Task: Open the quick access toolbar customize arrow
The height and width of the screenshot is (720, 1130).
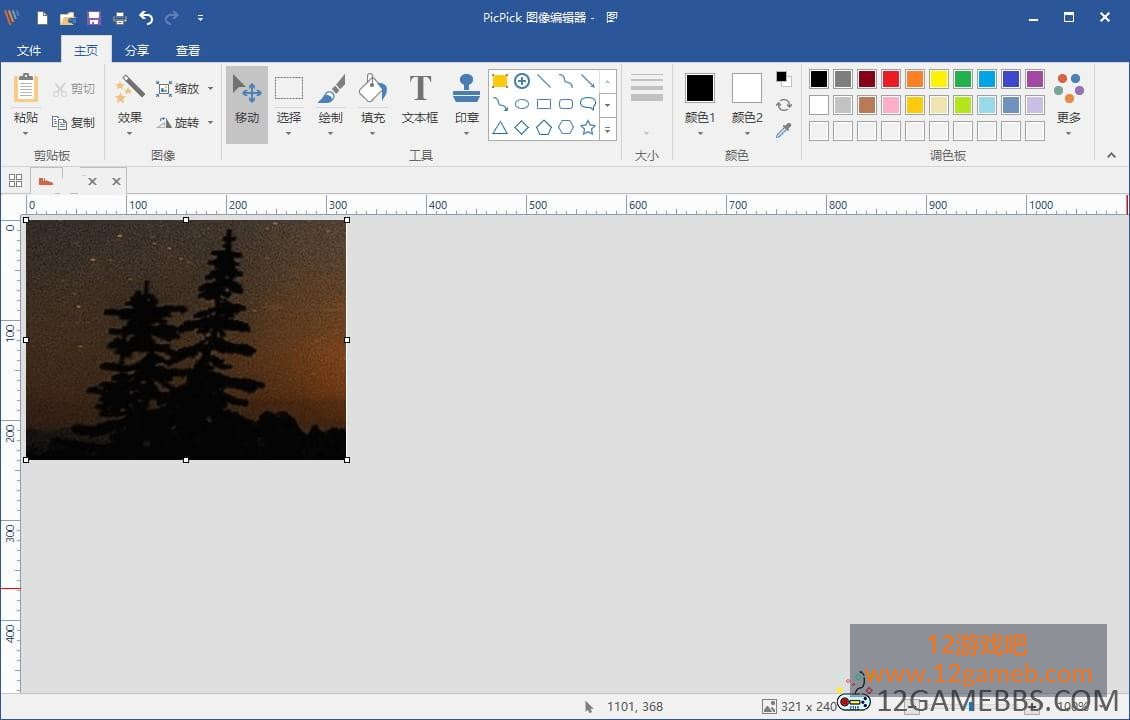Action: (x=200, y=17)
